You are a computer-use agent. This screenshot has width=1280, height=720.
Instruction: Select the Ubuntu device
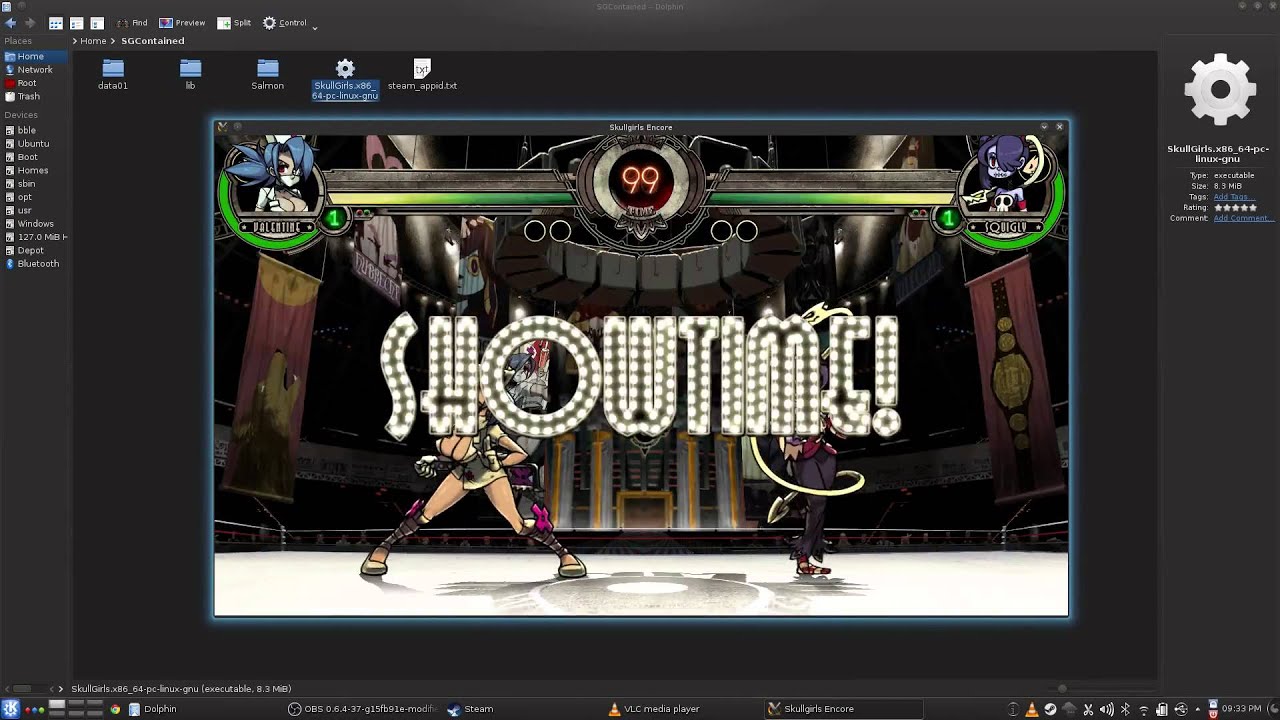click(x=35, y=143)
